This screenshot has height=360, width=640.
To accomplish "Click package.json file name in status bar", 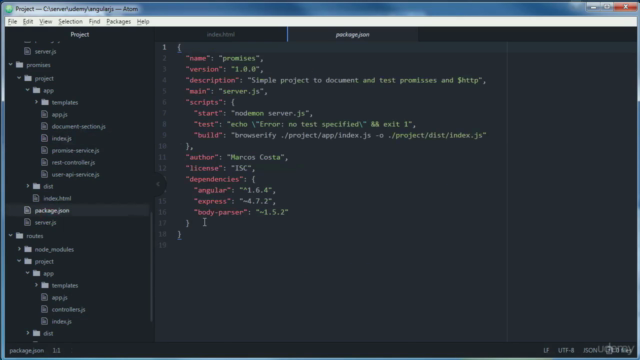I will coord(27,350).
